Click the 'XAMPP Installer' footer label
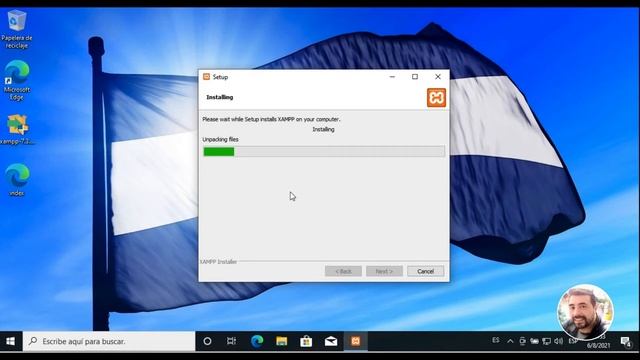Image resolution: width=640 pixels, height=360 pixels. [218, 262]
